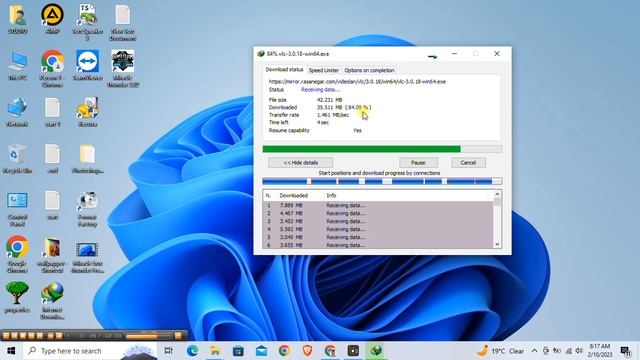640x360 pixels.
Task: Select the Control Panel desktop icon
Action: click(17, 209)
